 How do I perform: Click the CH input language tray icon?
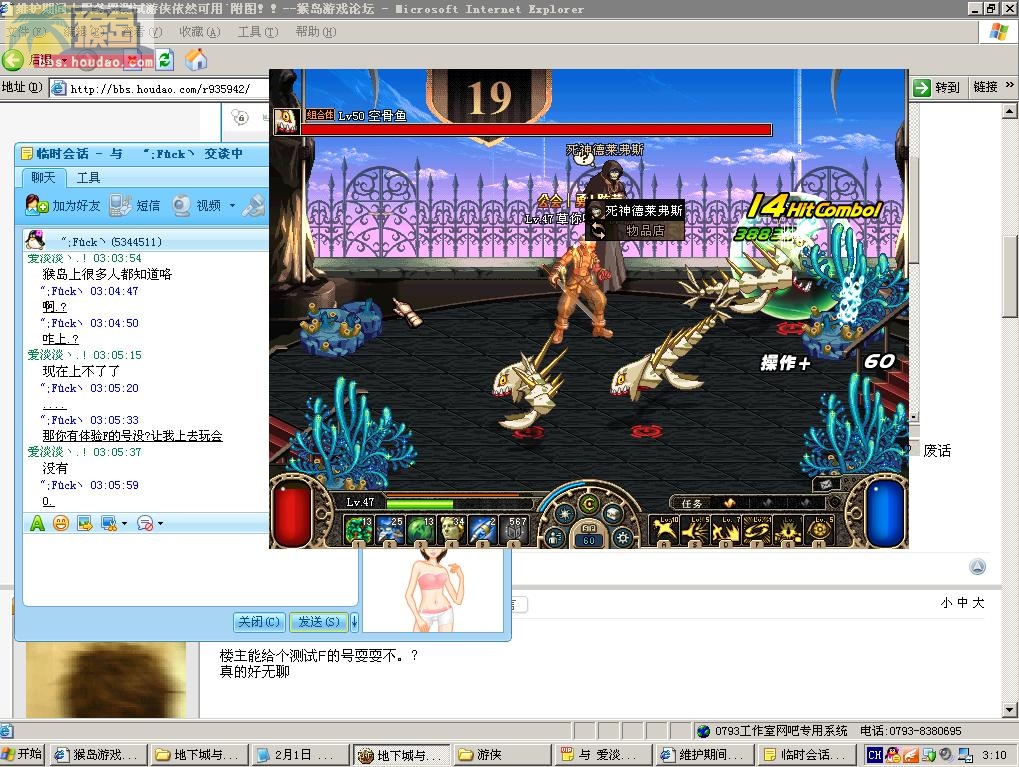pos(875,755)
